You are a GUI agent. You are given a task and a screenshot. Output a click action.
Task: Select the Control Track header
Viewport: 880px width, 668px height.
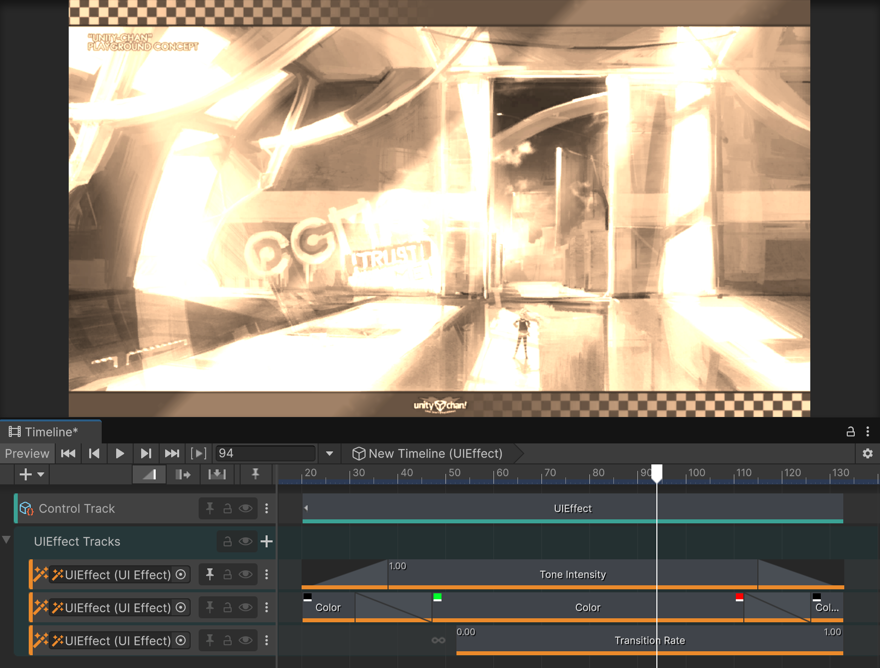click(x=144, y=509)
